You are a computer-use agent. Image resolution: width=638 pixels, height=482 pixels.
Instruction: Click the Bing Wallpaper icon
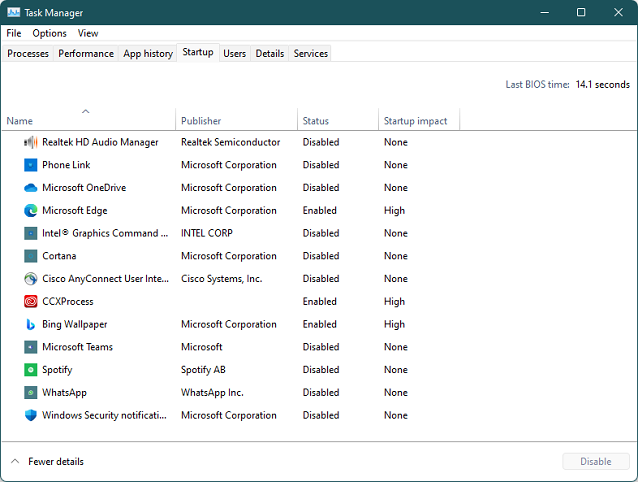[31, 325]
